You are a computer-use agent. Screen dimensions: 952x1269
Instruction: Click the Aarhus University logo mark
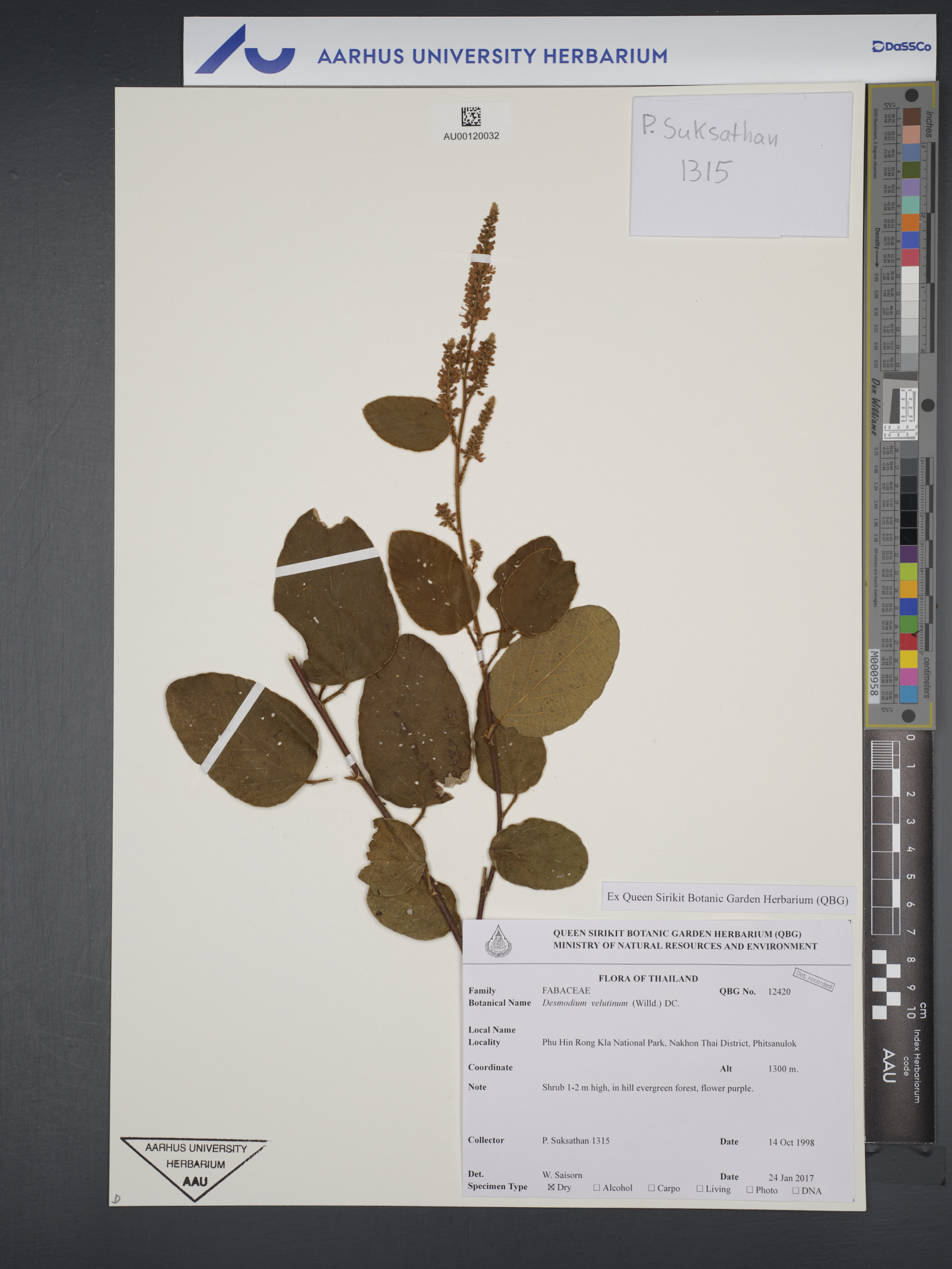click(245, 50)
